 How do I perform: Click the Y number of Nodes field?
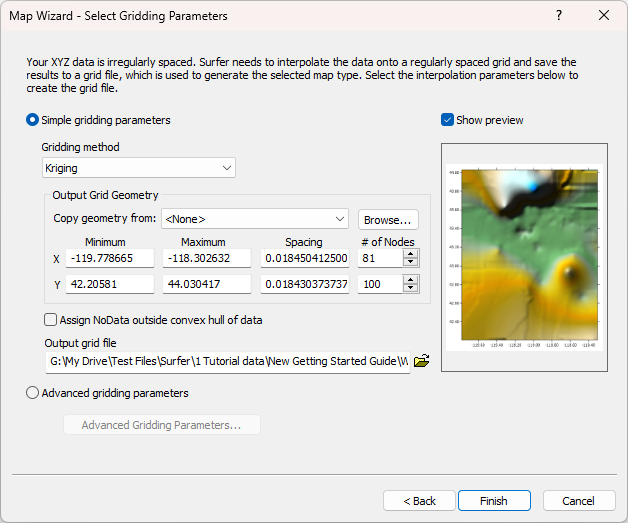[380, 284]
